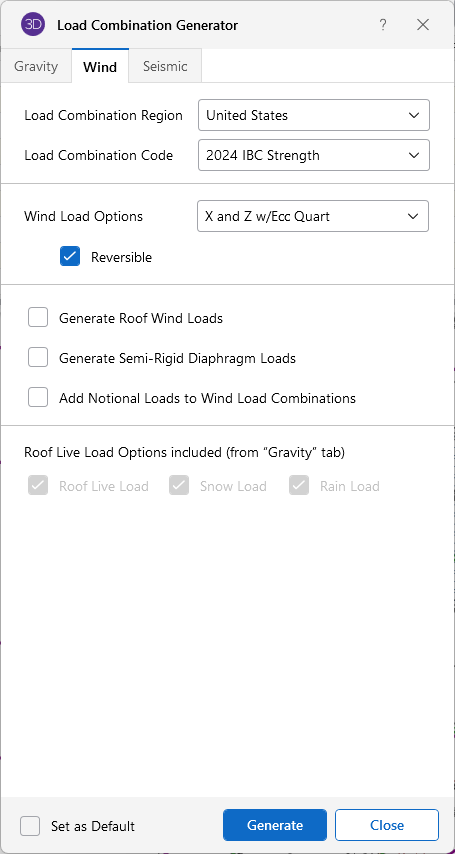Expand the Load Combination Code dropdown

314,155
